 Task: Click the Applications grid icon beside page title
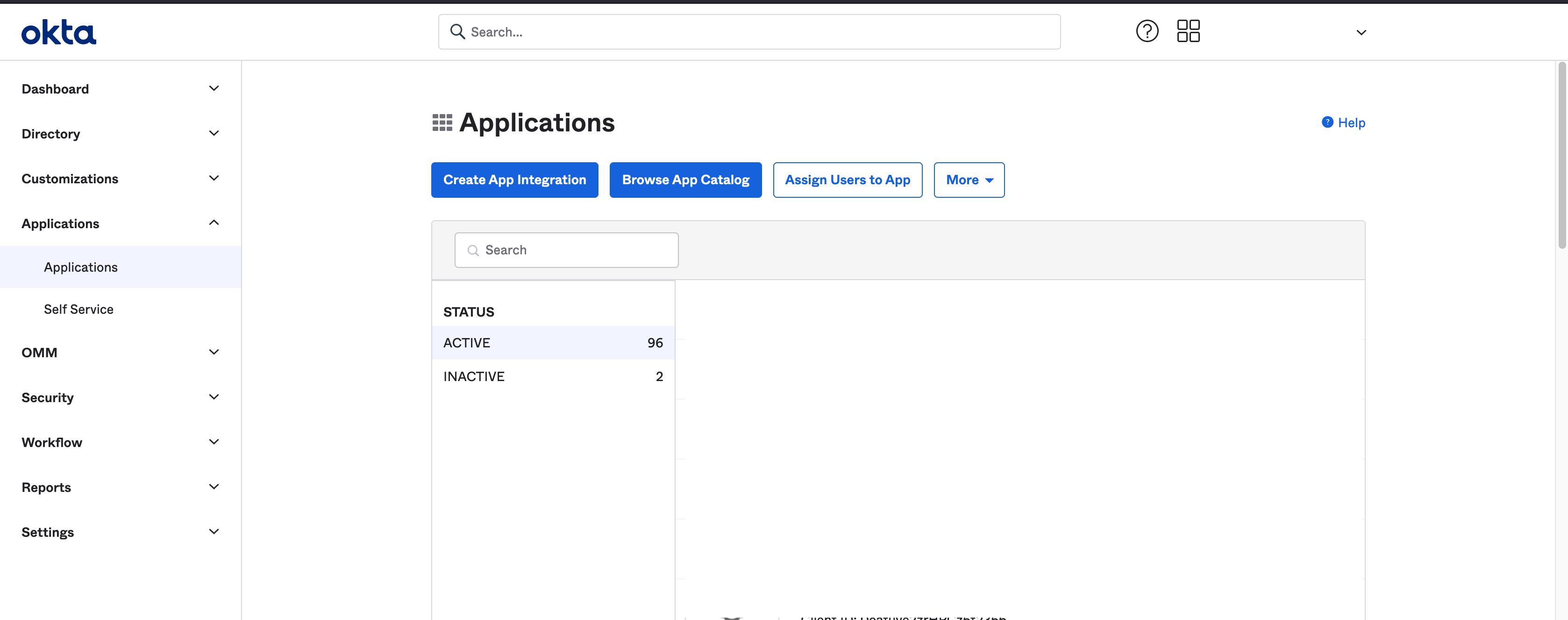point(442,122)
